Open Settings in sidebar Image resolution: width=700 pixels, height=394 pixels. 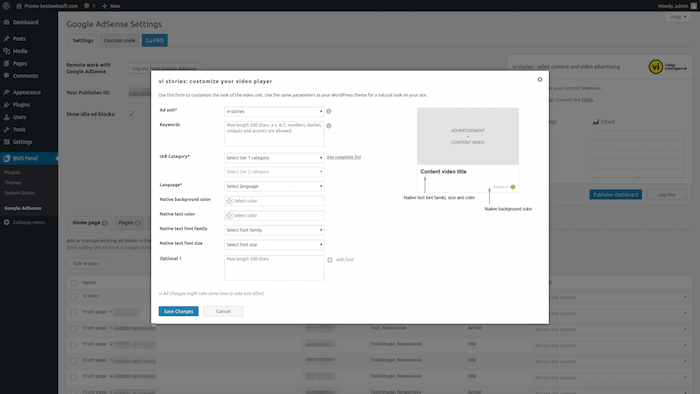[22, 142]
